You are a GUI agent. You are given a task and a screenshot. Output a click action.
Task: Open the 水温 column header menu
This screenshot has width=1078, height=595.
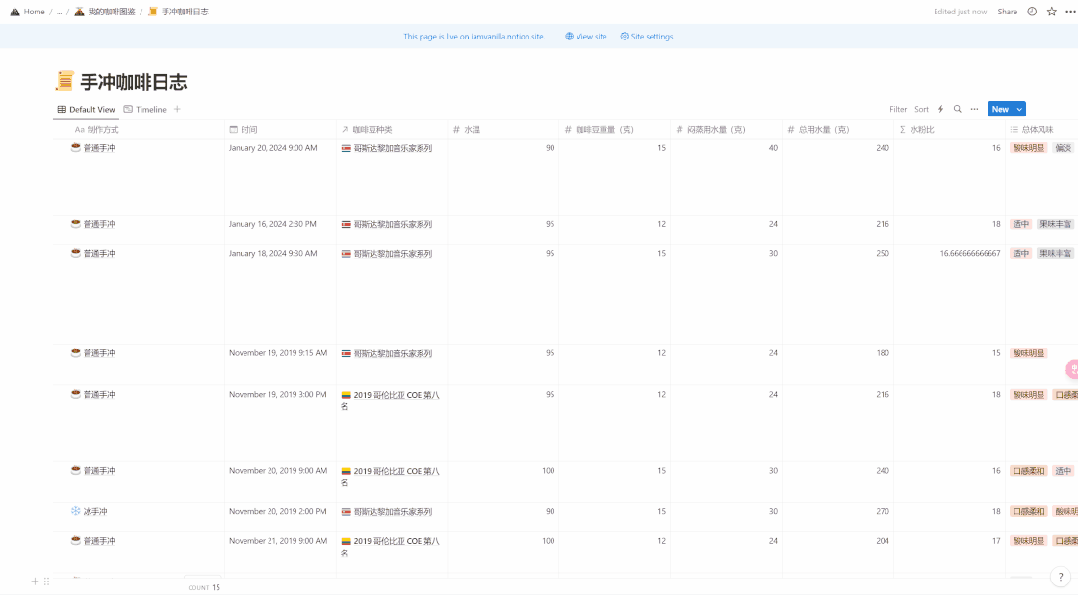point(503,129)
